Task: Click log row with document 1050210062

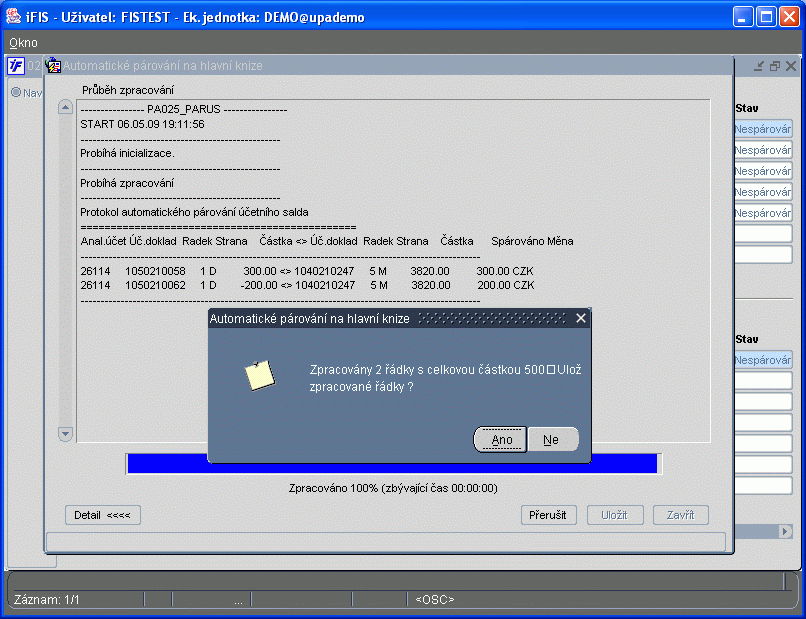Action: tap(307, 285)
